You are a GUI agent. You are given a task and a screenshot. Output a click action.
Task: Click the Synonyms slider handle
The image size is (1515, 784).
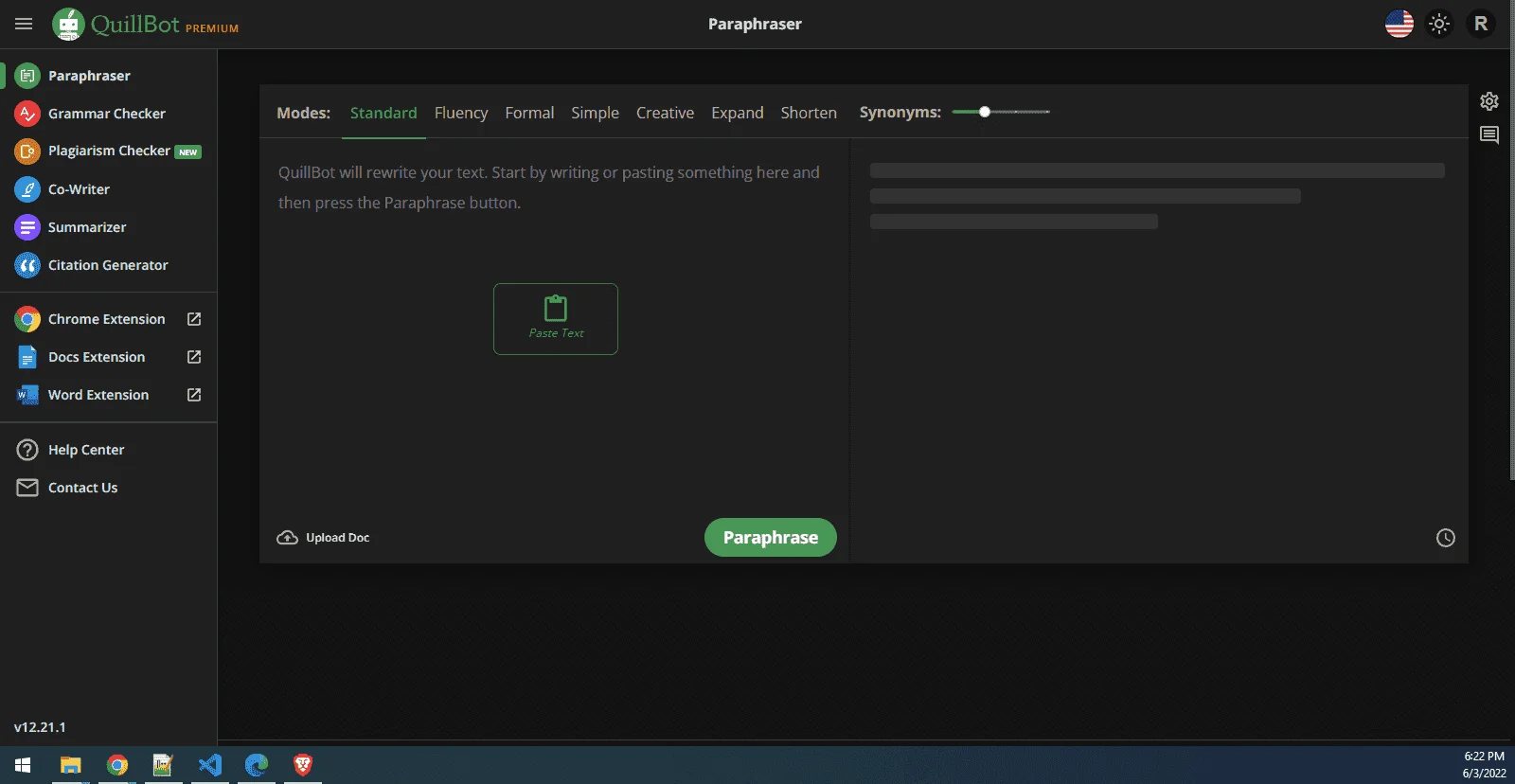[x=985, y=112]
